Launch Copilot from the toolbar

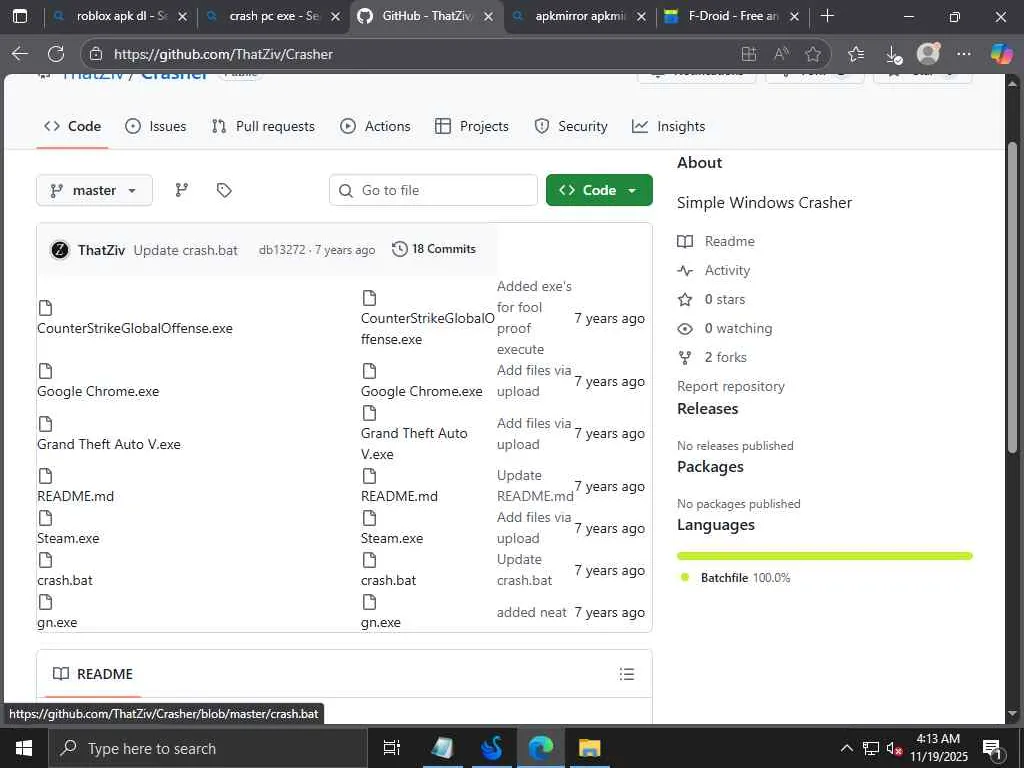click(x=1001, y=54)
